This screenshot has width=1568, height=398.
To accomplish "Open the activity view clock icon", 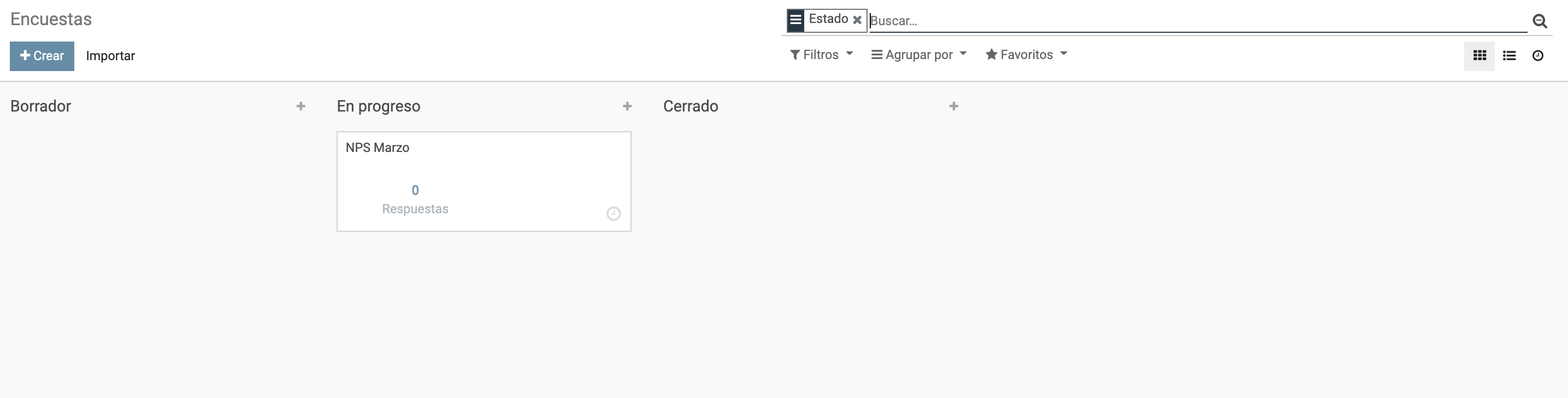I will pyautogui.click(x=1537, y=55).
